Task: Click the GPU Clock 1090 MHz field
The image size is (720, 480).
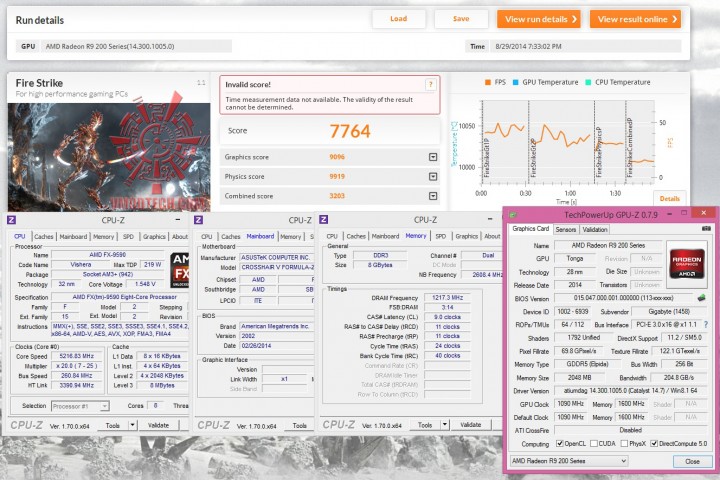Action: pyautogui.click(x=571, y=404)
